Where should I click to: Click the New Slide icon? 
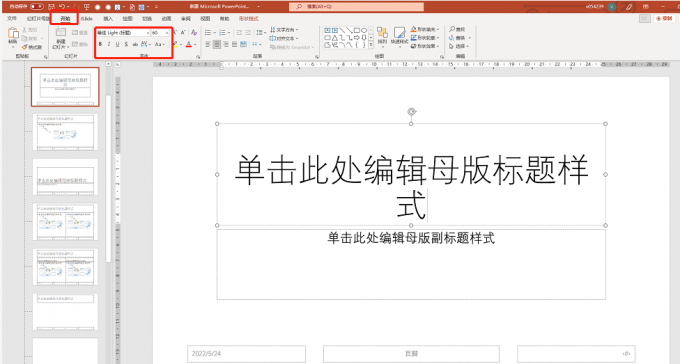coord(61,33)
